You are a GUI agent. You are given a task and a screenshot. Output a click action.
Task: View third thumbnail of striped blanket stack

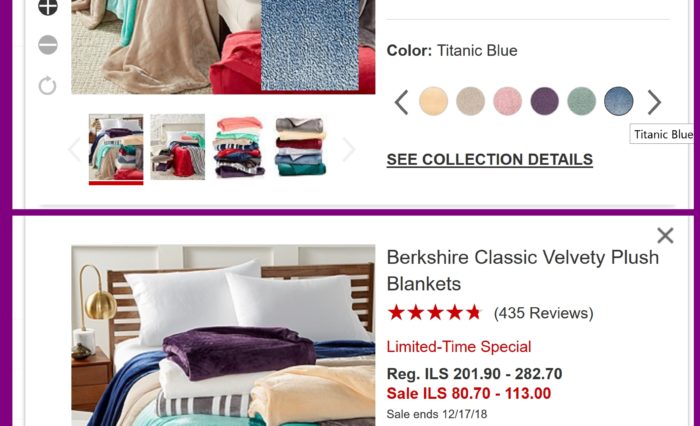239,147
